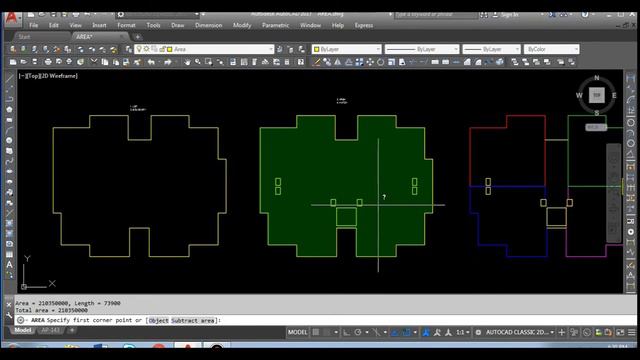
Task: Close the command line window with X
Action: (9, 304)
